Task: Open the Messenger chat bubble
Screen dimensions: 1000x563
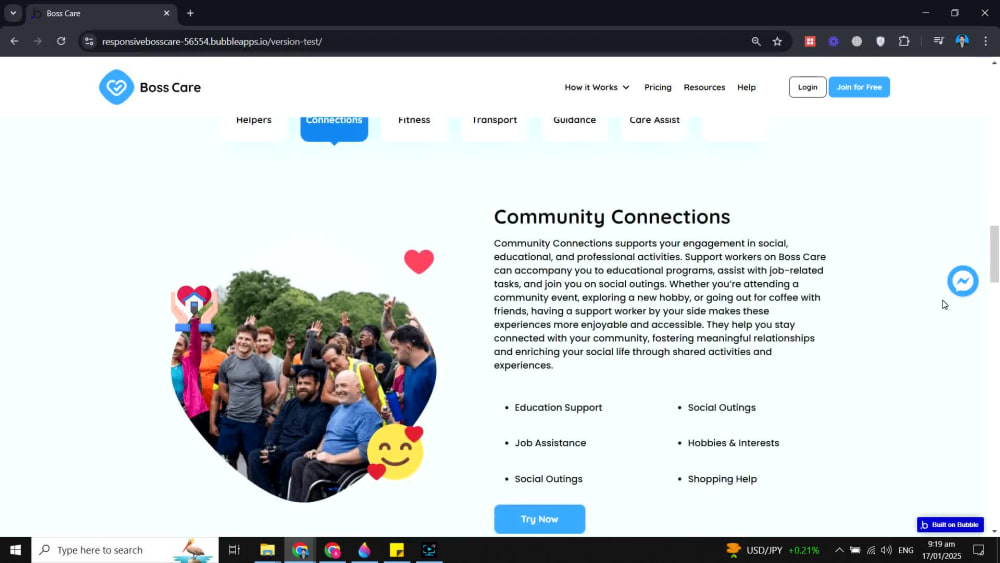Action: click(x=962, y=281)
